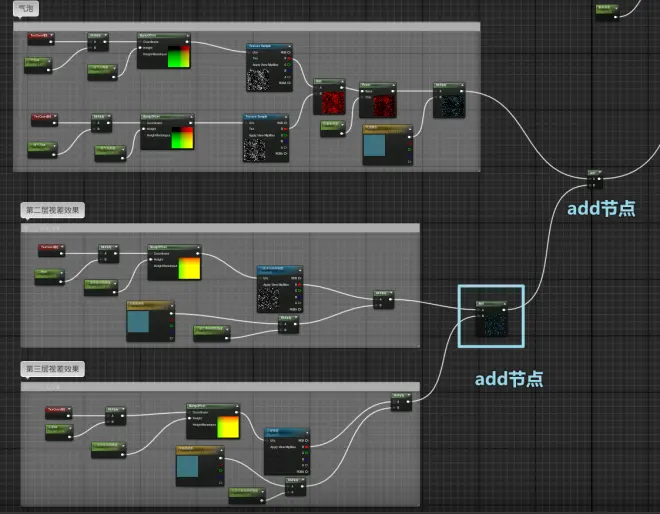Click red R output pin of lower Texture Sample in 气泡 group
The image size is (660, 514).
(285, 129)
